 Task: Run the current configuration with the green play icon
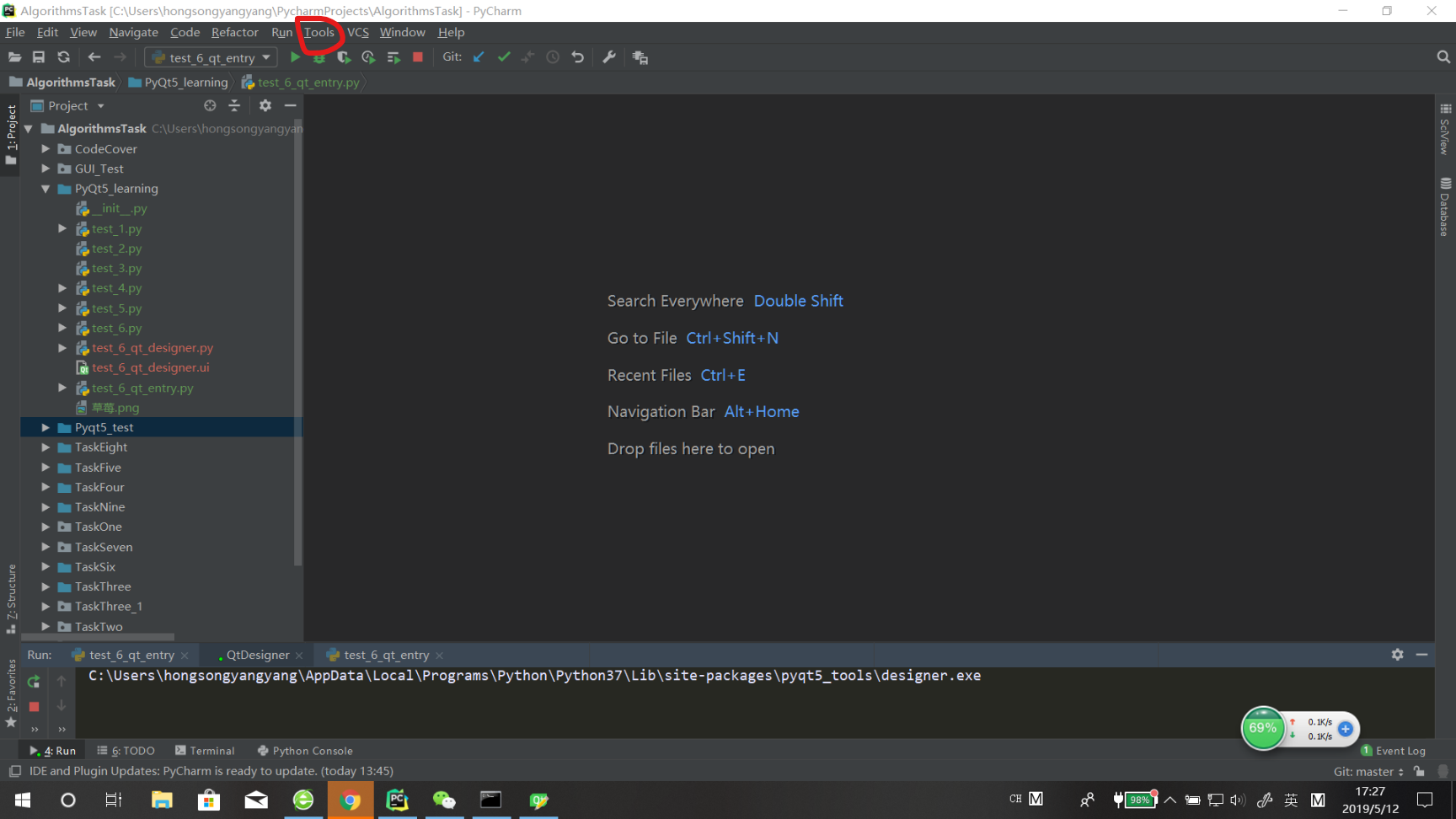(x=294, y=56)
